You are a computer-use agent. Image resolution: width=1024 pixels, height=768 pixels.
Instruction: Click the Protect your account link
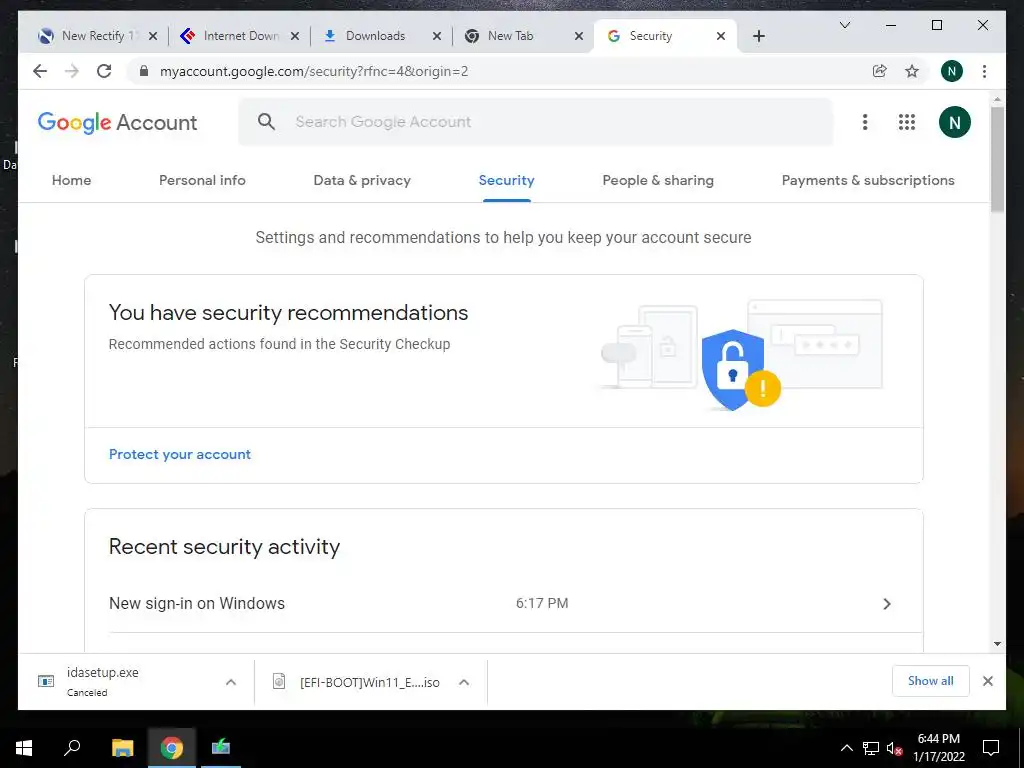180,455
